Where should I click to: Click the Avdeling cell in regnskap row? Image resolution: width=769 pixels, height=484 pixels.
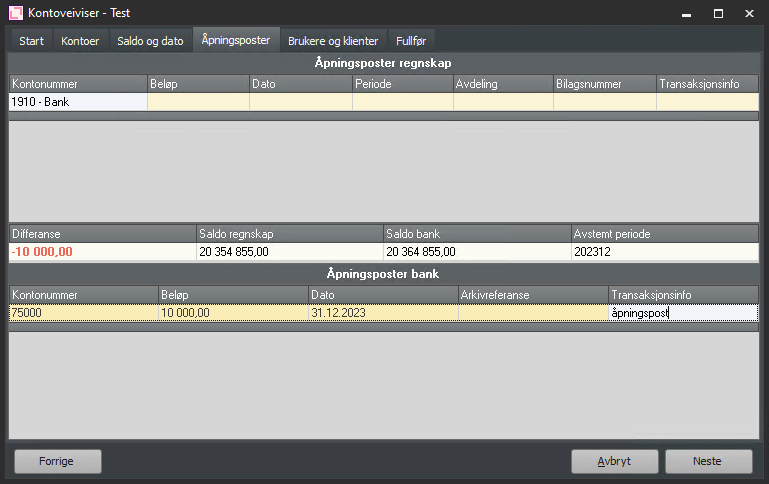pyautogui.click(x=502, y=102)
